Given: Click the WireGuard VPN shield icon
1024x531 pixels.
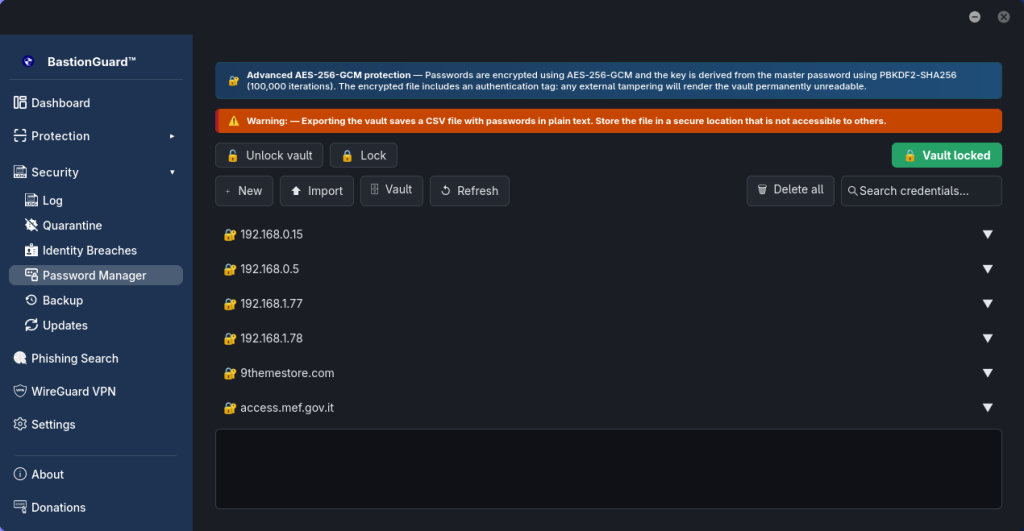Looking at the screenshot, I should (x=20, y=391).
